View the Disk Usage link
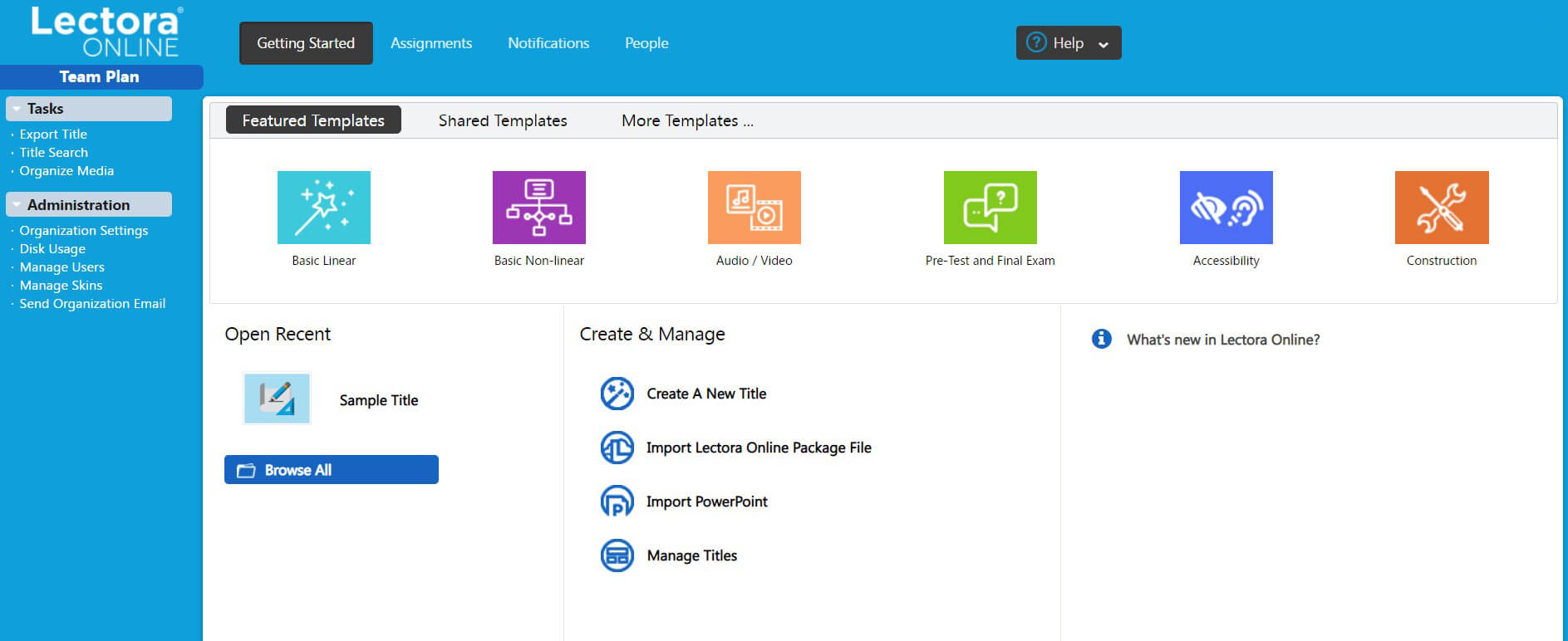The width and height of the screenshot is (1568, 641). click(52, 248)
